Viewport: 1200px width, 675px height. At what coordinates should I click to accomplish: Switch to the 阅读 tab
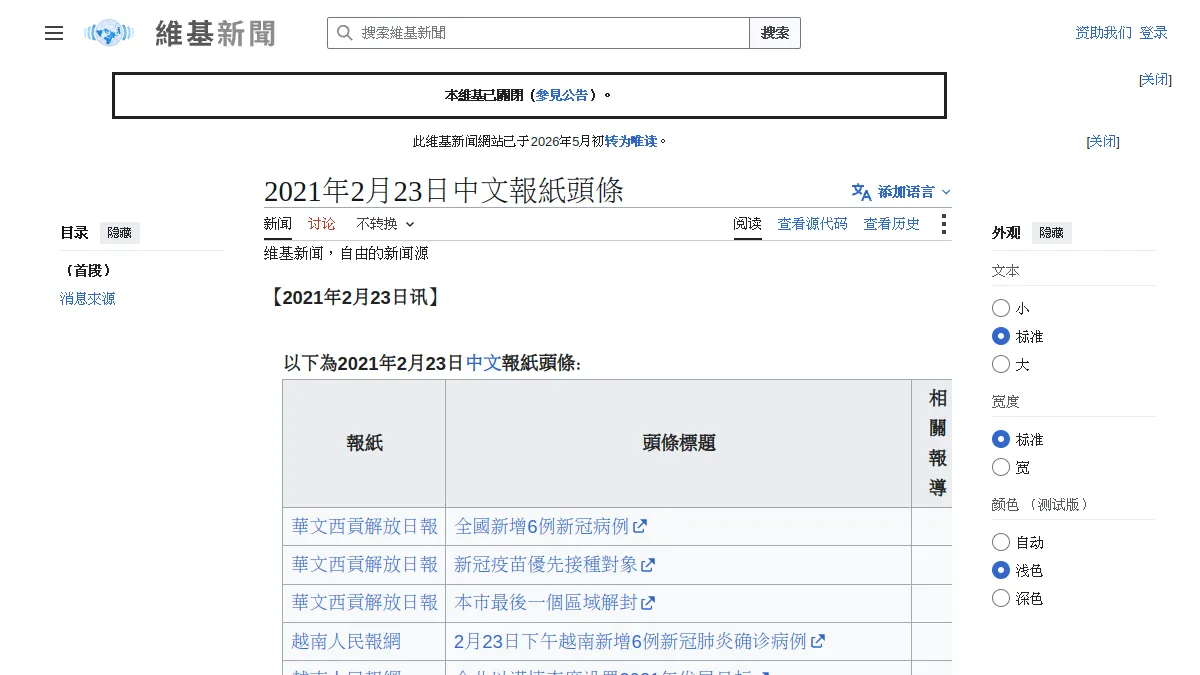747,224
